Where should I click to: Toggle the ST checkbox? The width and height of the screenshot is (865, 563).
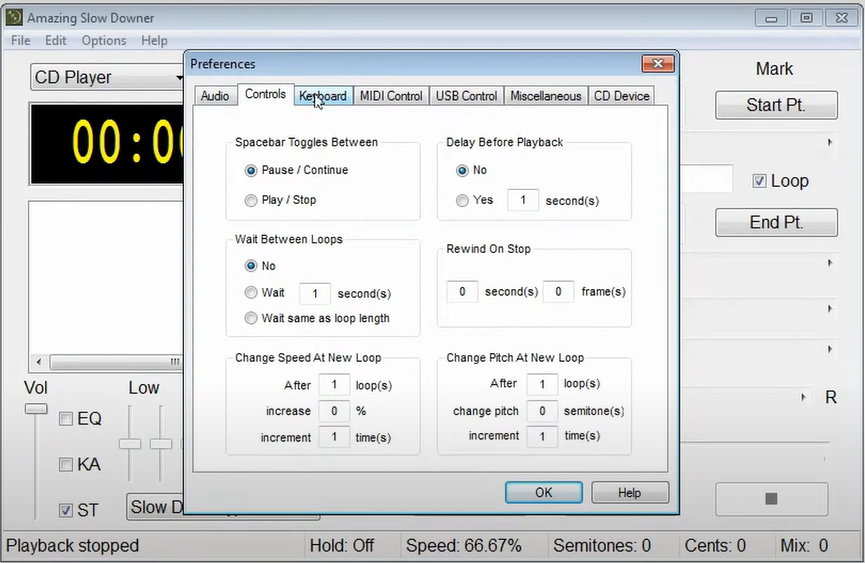(x=66, y=510)
